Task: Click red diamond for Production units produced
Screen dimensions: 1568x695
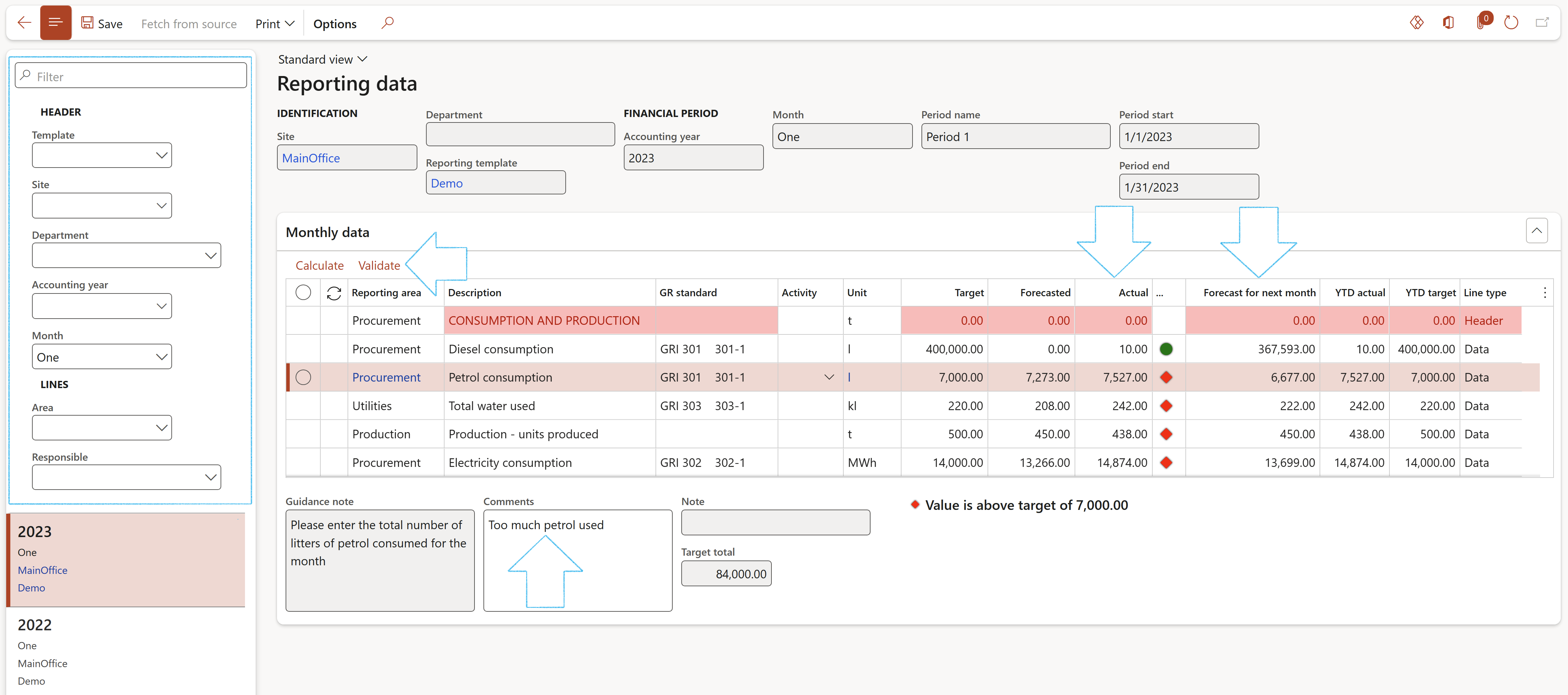Action: pos(1166,434)
